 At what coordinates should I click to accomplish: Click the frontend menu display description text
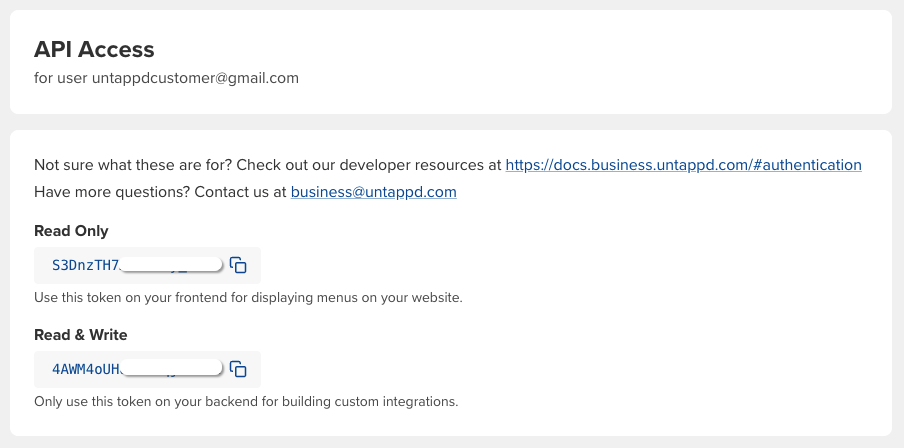248,298
